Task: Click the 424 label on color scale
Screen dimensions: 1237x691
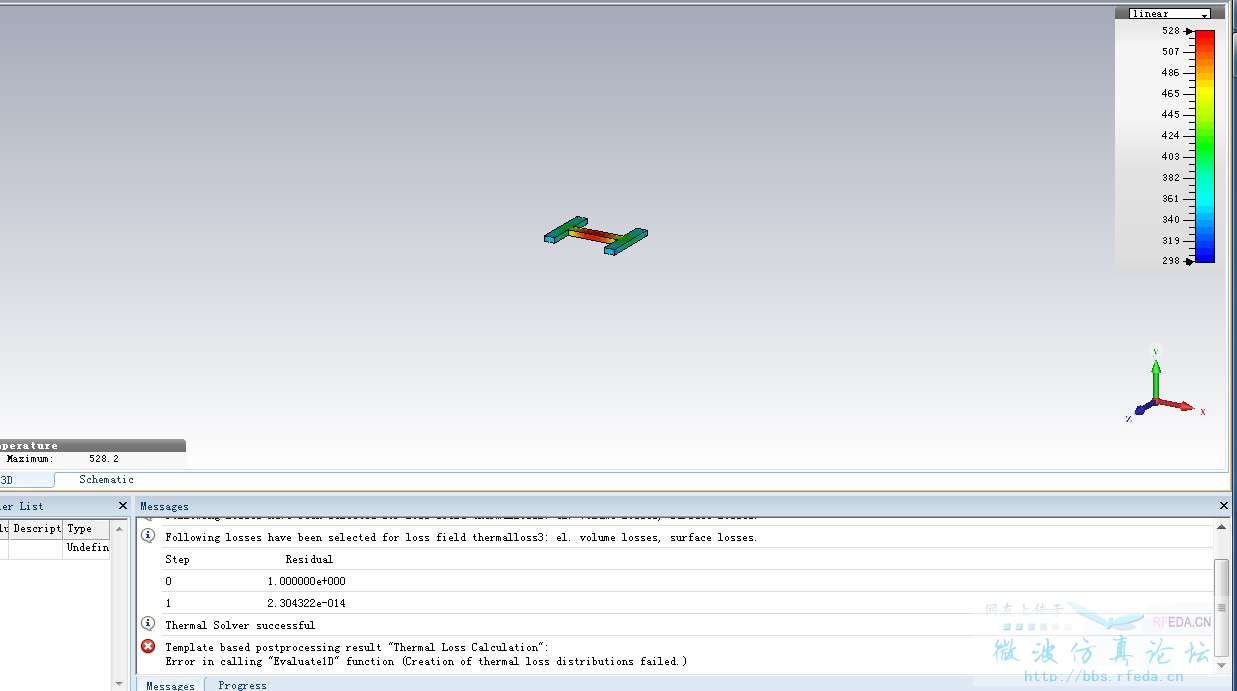Action: click(x=1170, y=135)
